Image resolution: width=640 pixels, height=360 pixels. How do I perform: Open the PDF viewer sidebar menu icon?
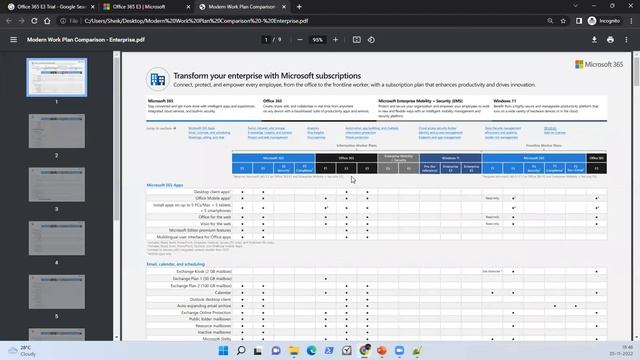pyautogui.click(x=13, y=40)
